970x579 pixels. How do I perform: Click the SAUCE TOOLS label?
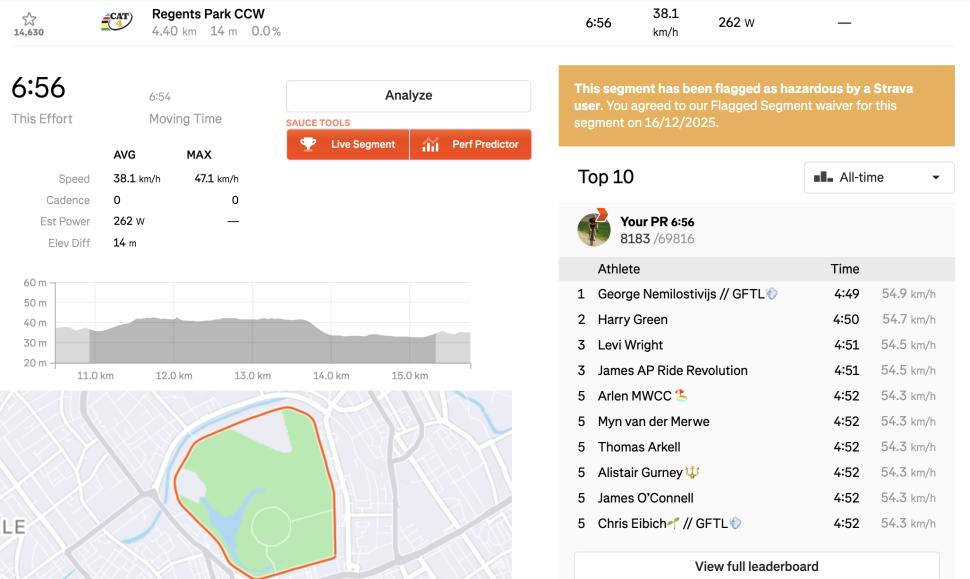pos(318,122)
